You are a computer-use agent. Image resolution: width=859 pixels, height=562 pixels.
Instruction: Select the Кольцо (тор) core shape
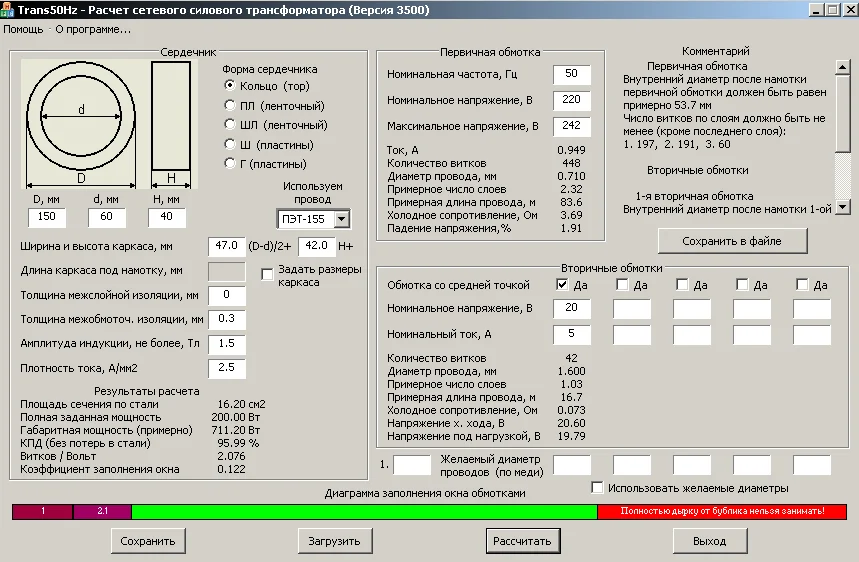click(x=231, y=87)
